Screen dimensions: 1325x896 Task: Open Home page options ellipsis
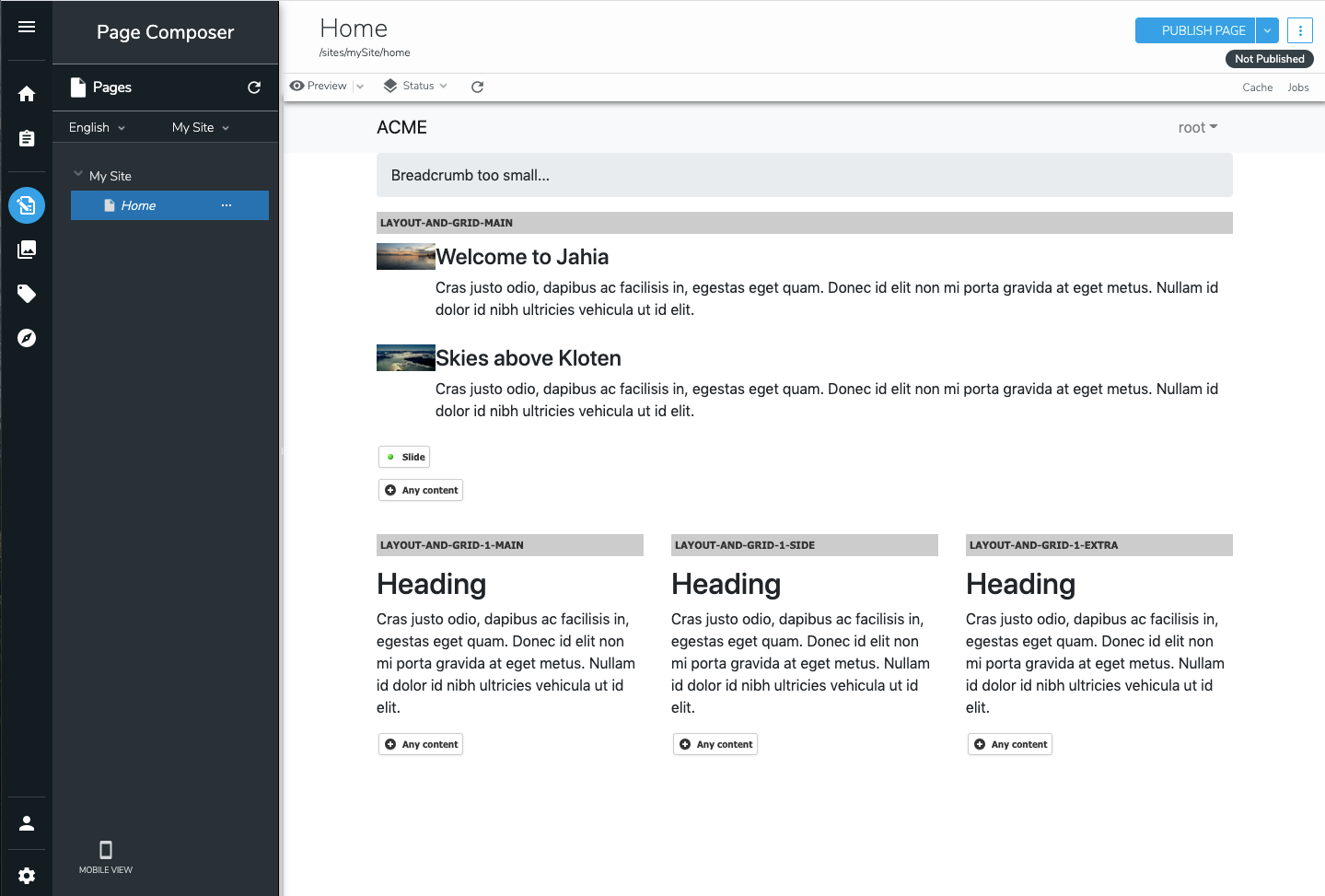227,205
